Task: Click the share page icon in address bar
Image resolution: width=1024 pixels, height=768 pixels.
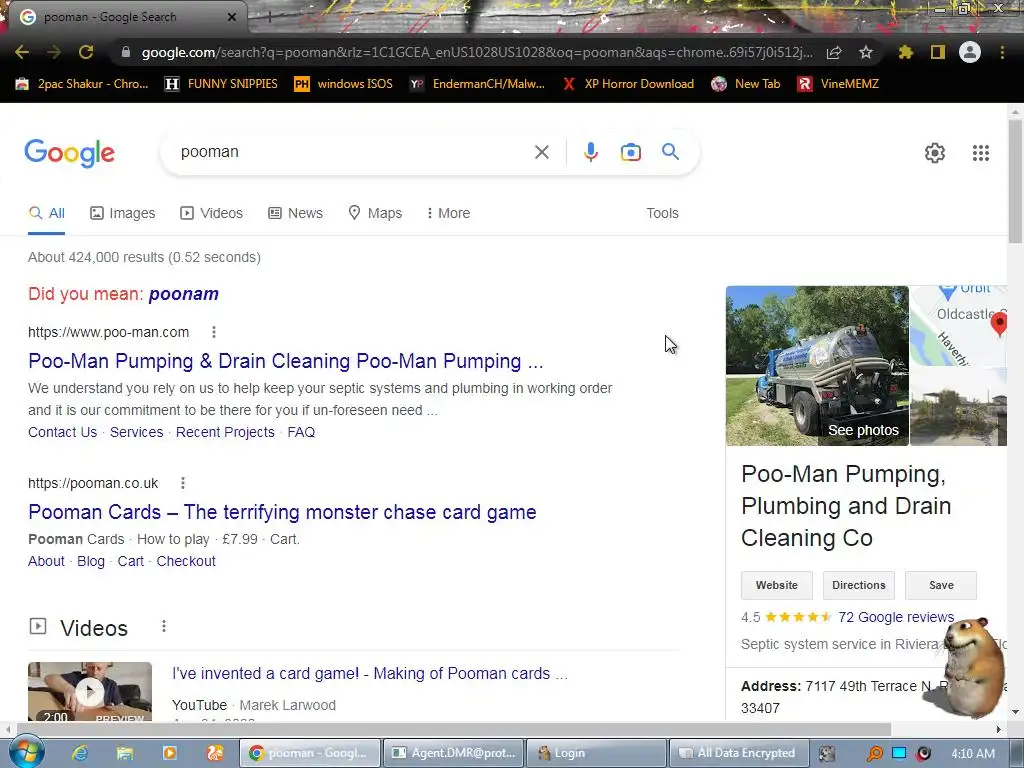Action: pos(834,52)
